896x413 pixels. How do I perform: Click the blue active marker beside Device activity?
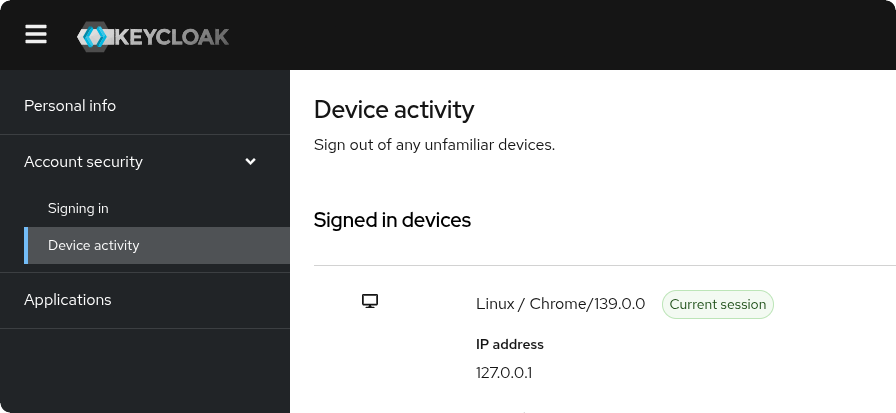pyautogui.click(x=26, y=246)
